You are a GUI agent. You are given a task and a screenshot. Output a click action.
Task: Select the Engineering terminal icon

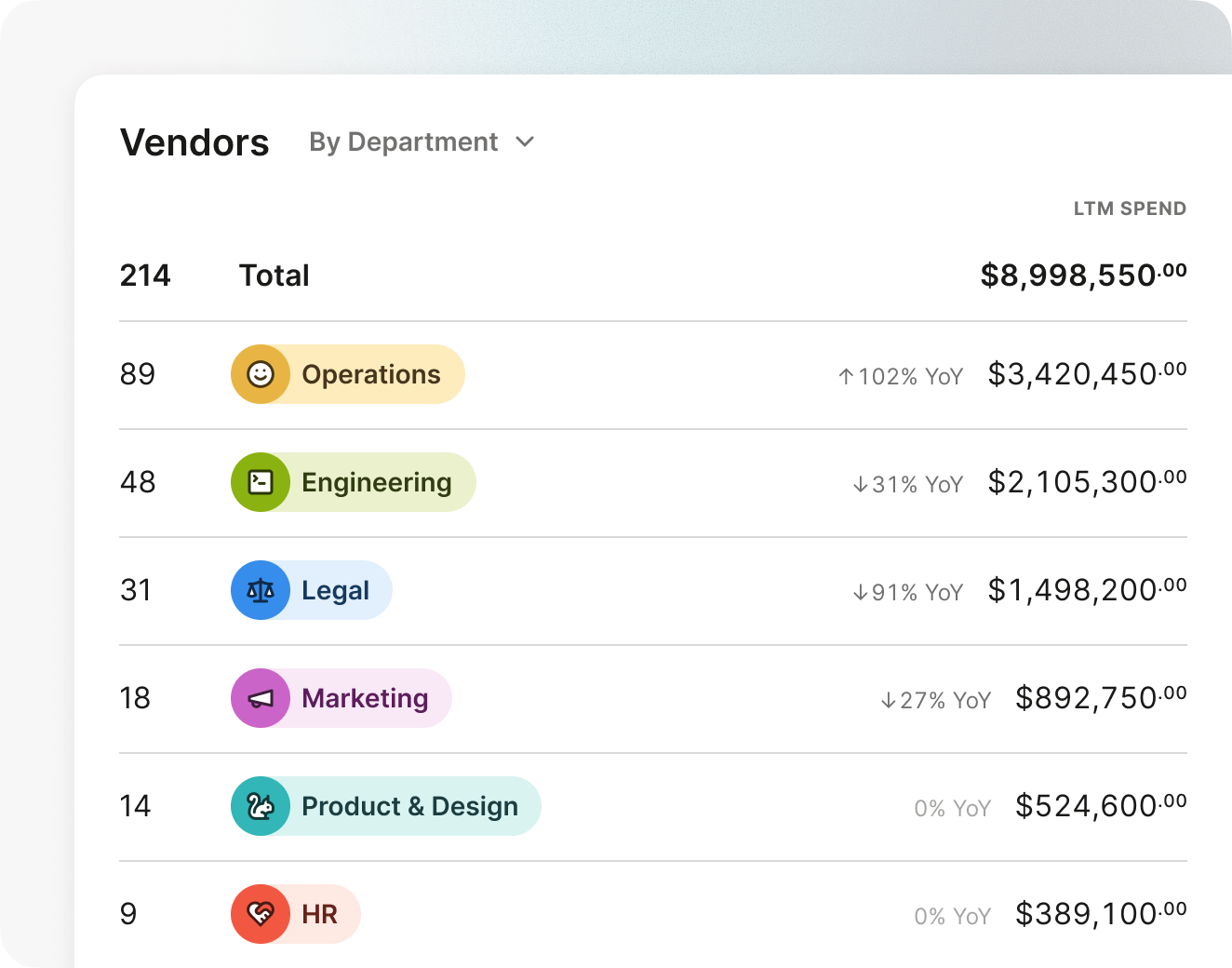coord(261,482)
